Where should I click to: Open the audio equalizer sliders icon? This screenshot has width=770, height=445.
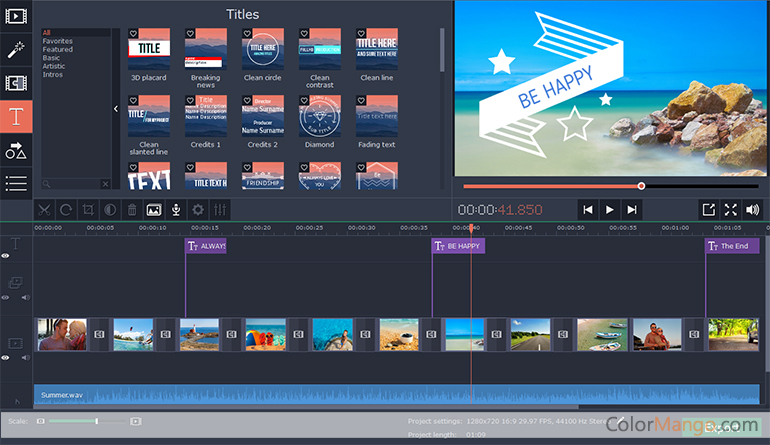point(220,210)
